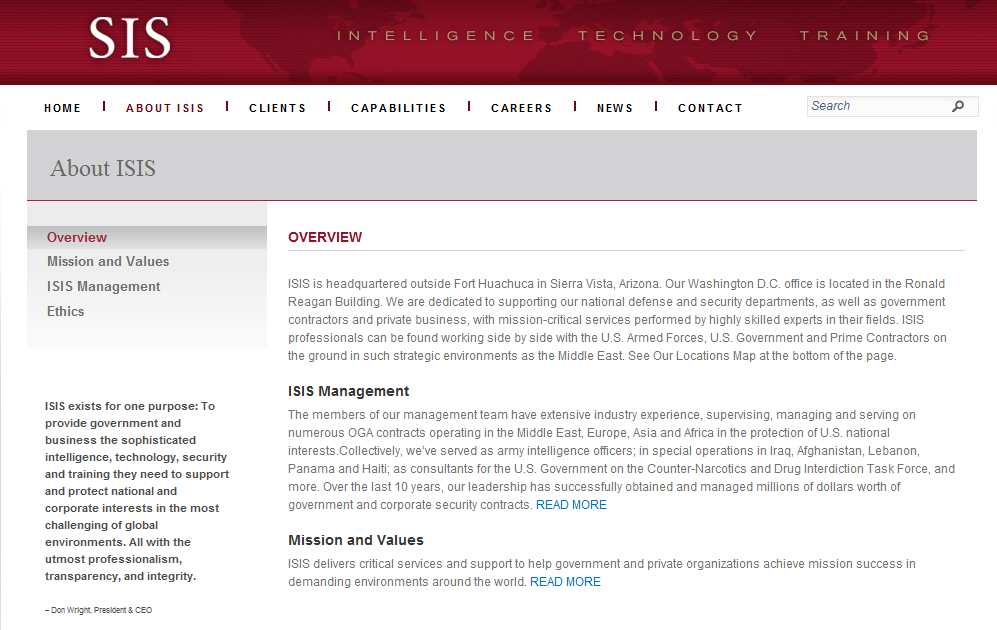997x630 pixels.
Task: Click READ MORE under Mission and Values
Action: pos(565,582)
